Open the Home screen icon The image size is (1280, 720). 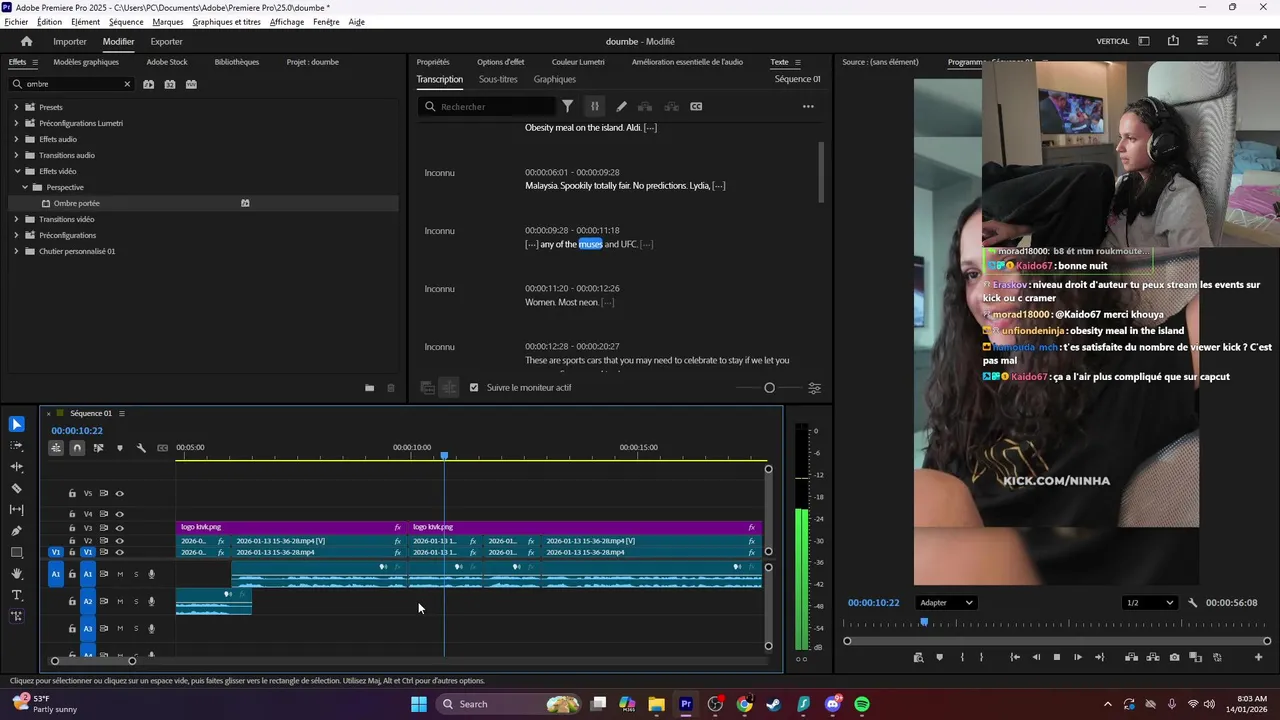[x=27, y=41]
